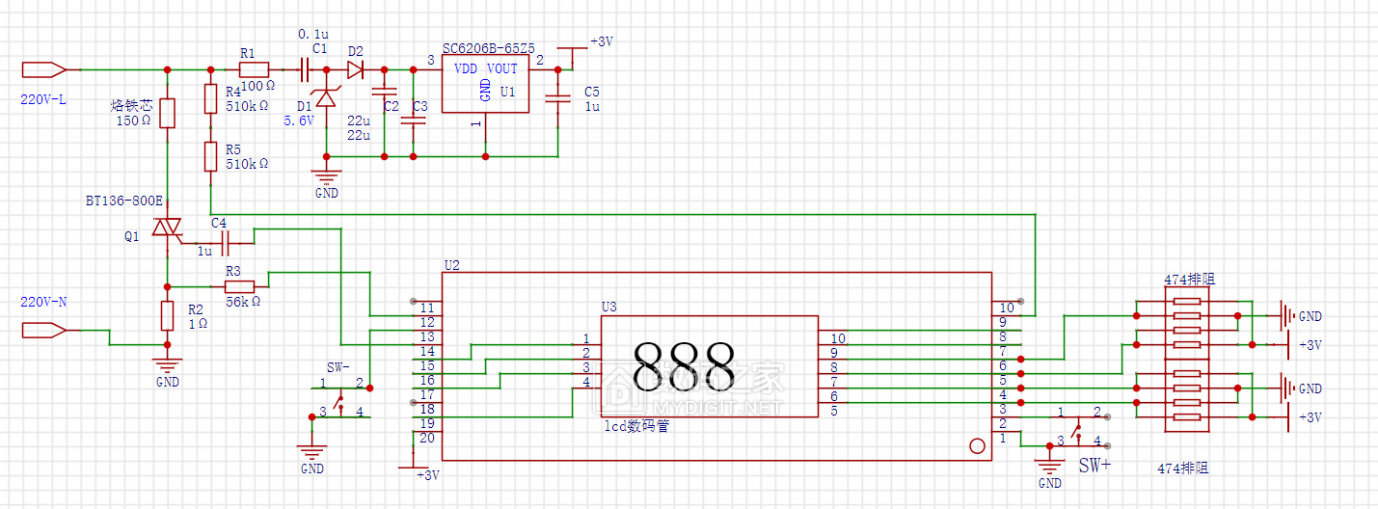Select zener diode D1 5.6V

[x=325, y=101]
